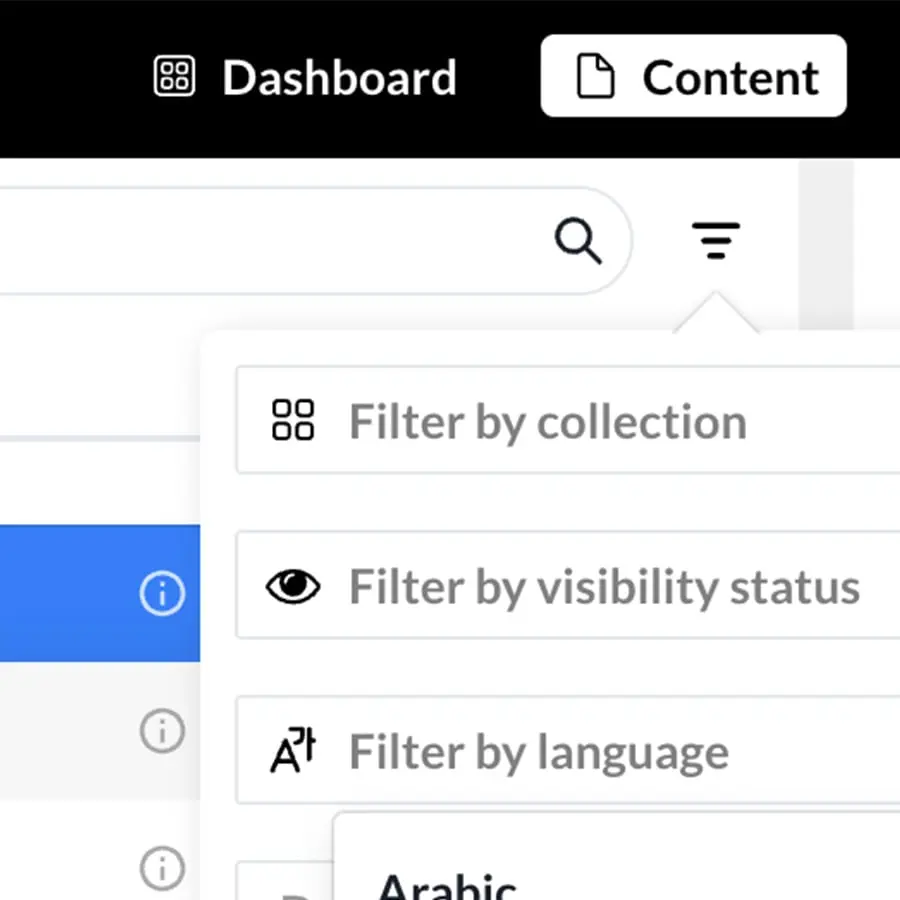
Task: Click the eye visibility icon
Action: [x=293, y=587]
